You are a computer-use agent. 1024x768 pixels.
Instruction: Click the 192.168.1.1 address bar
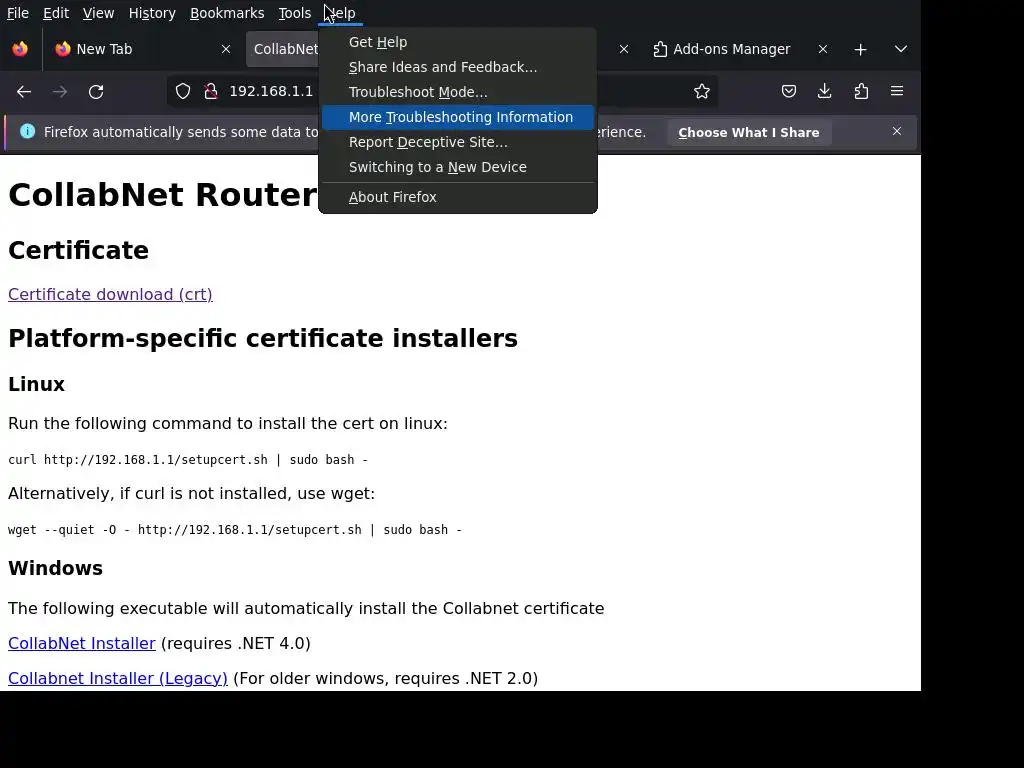(x=271, y=91)
